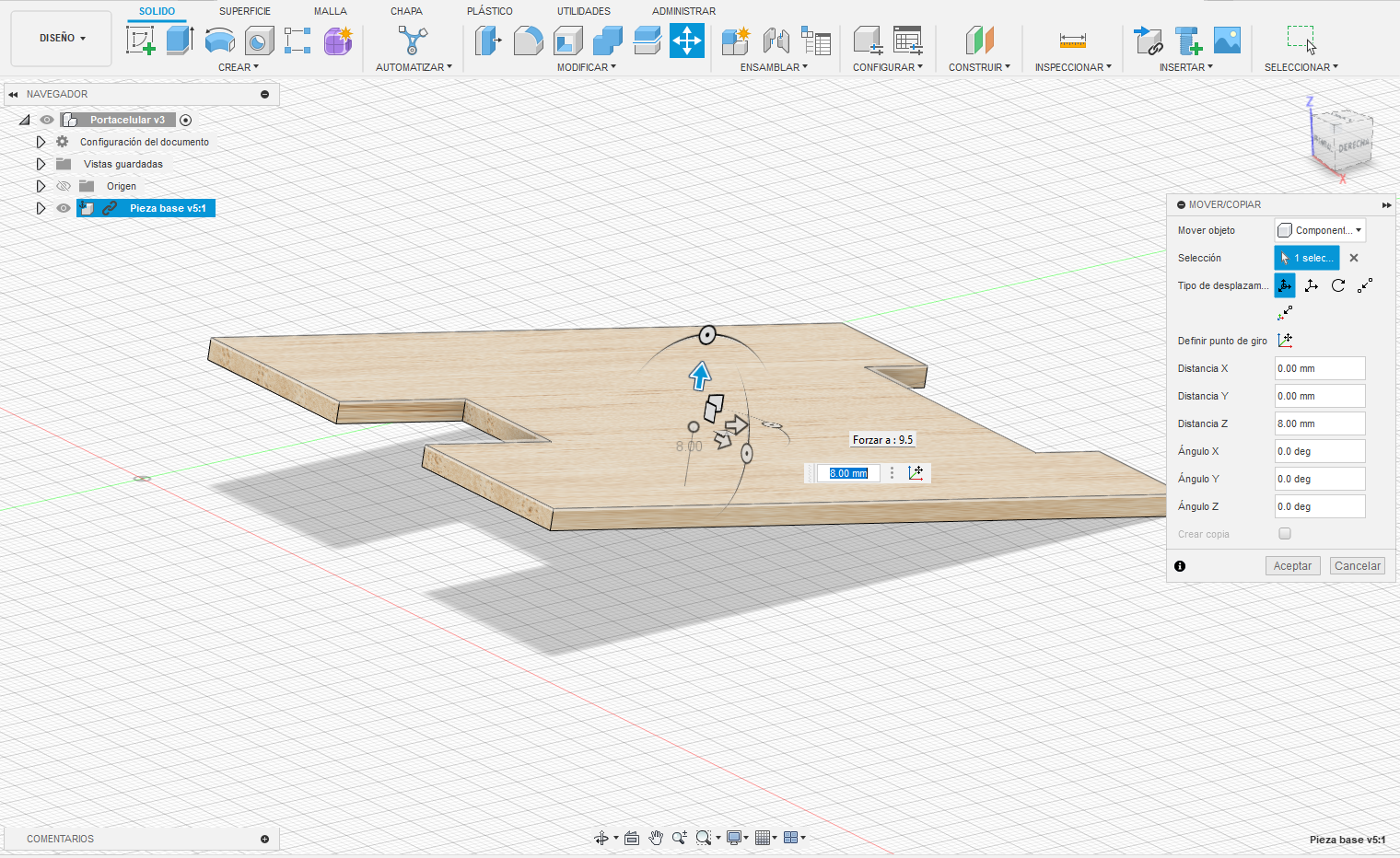Open the INSPECCIONAR dropdown menu
The height and width of the screenshot is (858, 1400).
tap(1073, 67)
